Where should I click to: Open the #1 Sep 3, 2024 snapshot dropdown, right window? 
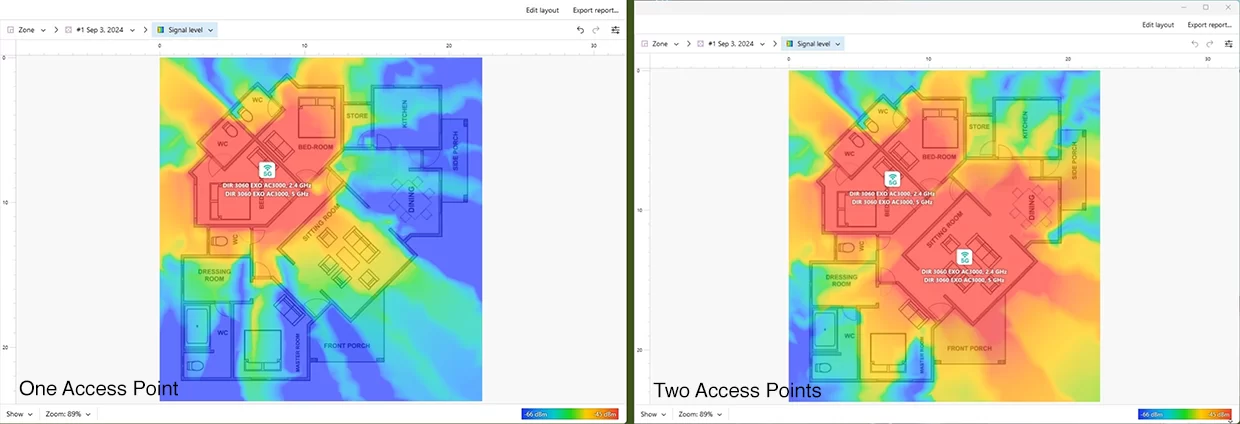[x=733, y=44]
